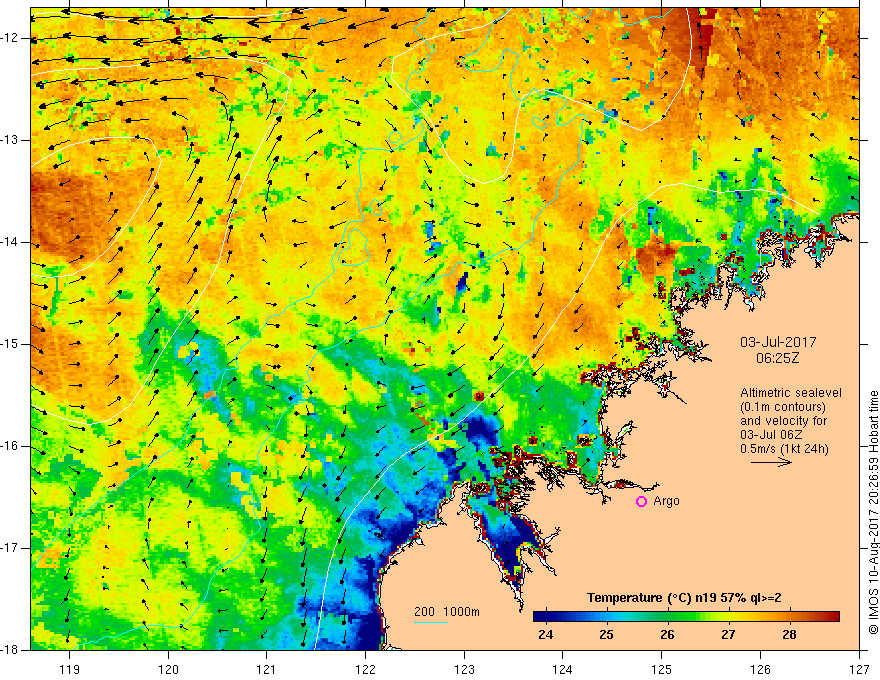
Task: Click the 'Altimetric sealevel' text line
Action: 791,393
